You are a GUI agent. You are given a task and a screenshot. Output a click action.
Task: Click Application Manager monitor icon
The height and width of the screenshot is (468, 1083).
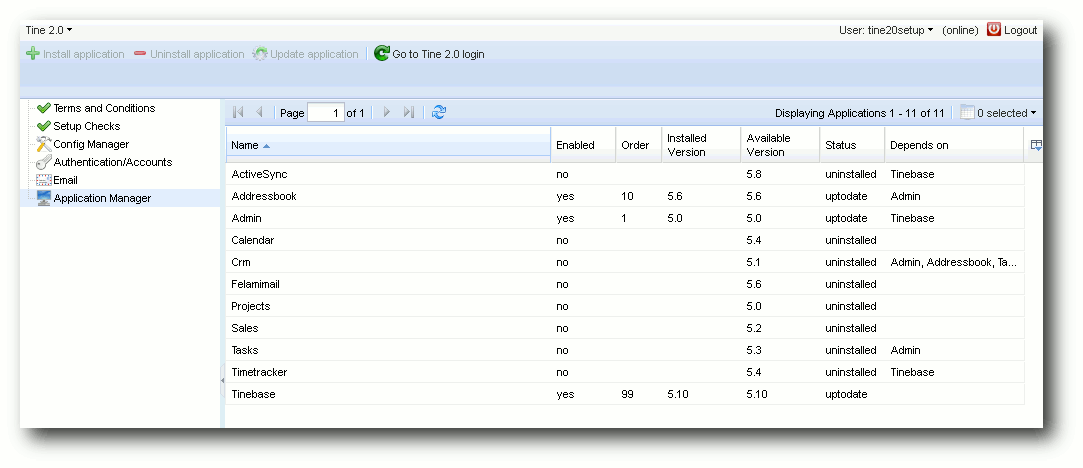[x=44, y=198]
